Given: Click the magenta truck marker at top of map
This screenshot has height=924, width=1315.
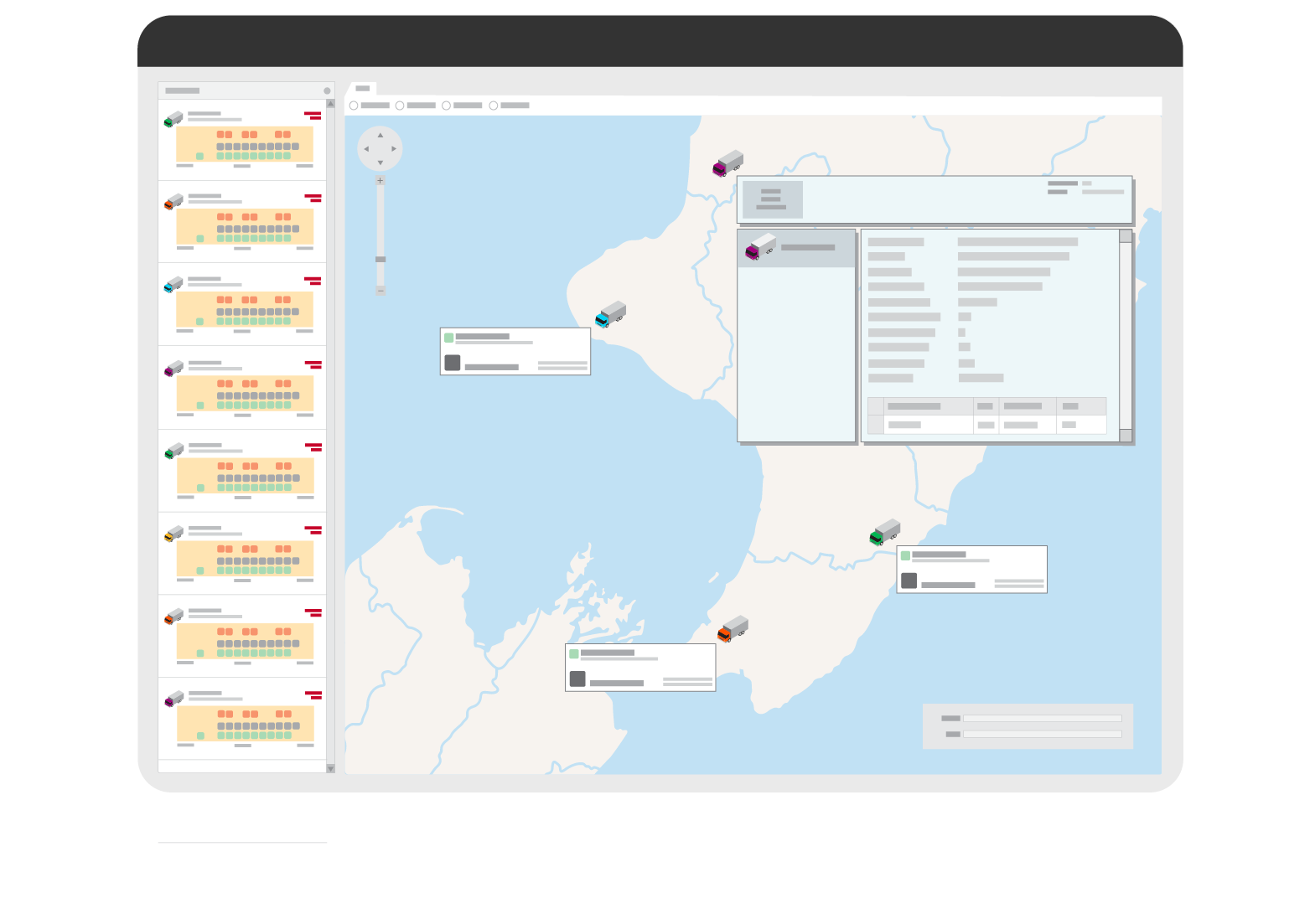Looking at the screenshot, I should 727,163.
